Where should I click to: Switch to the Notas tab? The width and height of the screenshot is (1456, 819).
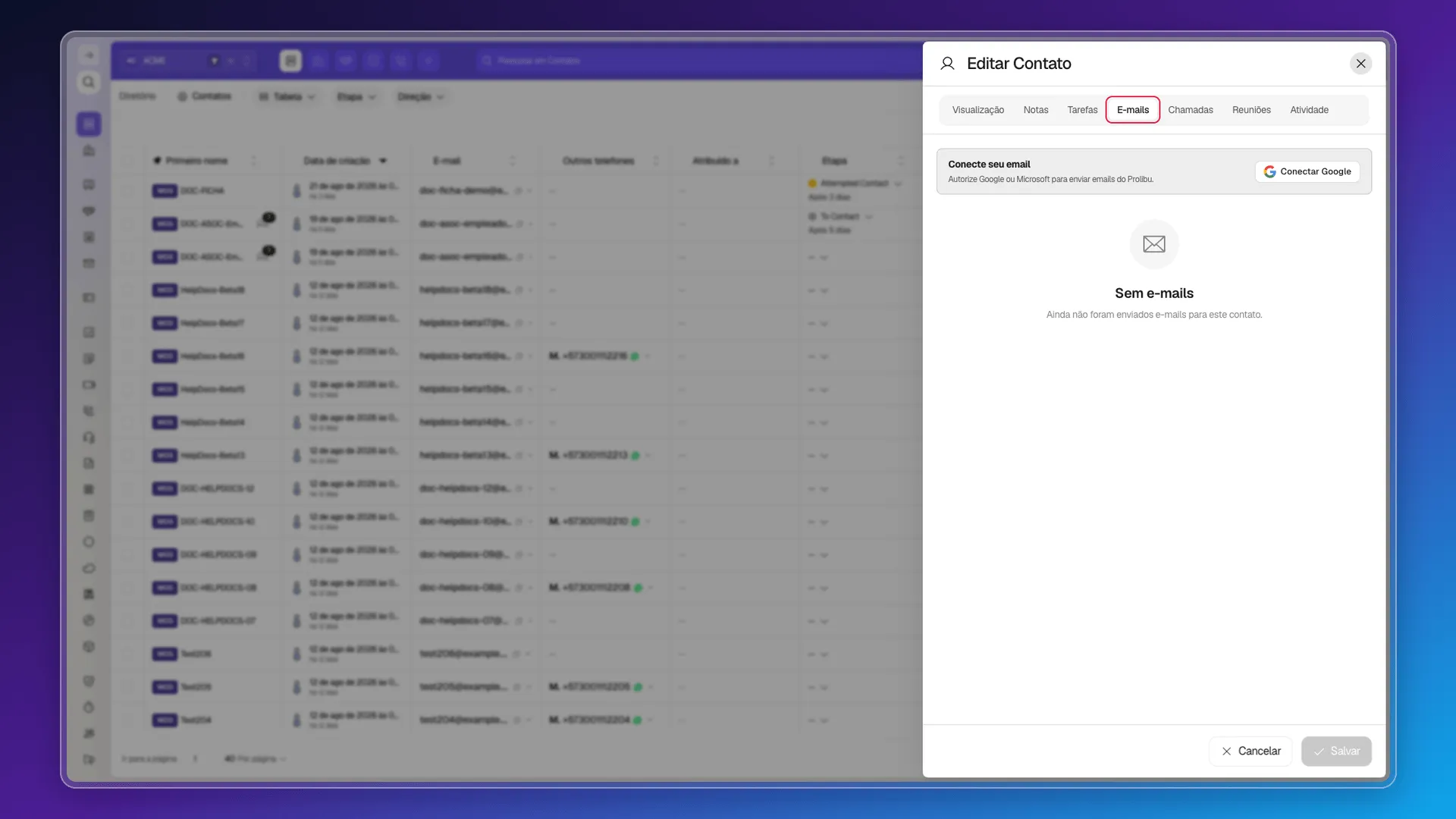[1036, 110]
